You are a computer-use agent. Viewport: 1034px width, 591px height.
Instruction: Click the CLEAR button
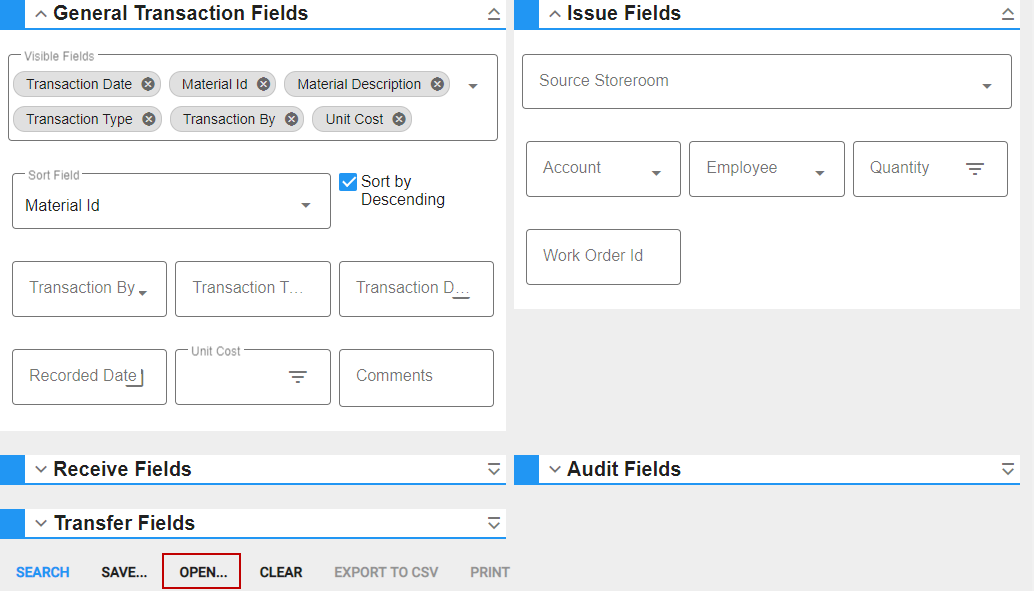point(281,572)
